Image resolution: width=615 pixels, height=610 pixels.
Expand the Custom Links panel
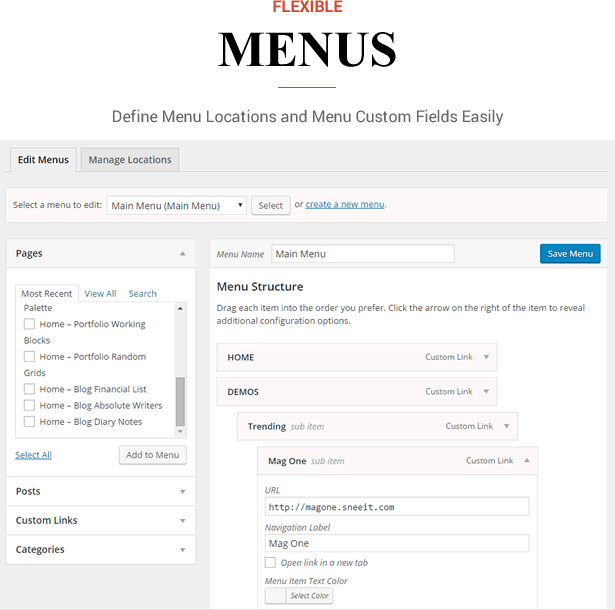pyautogui.click(x=182, y=521)
